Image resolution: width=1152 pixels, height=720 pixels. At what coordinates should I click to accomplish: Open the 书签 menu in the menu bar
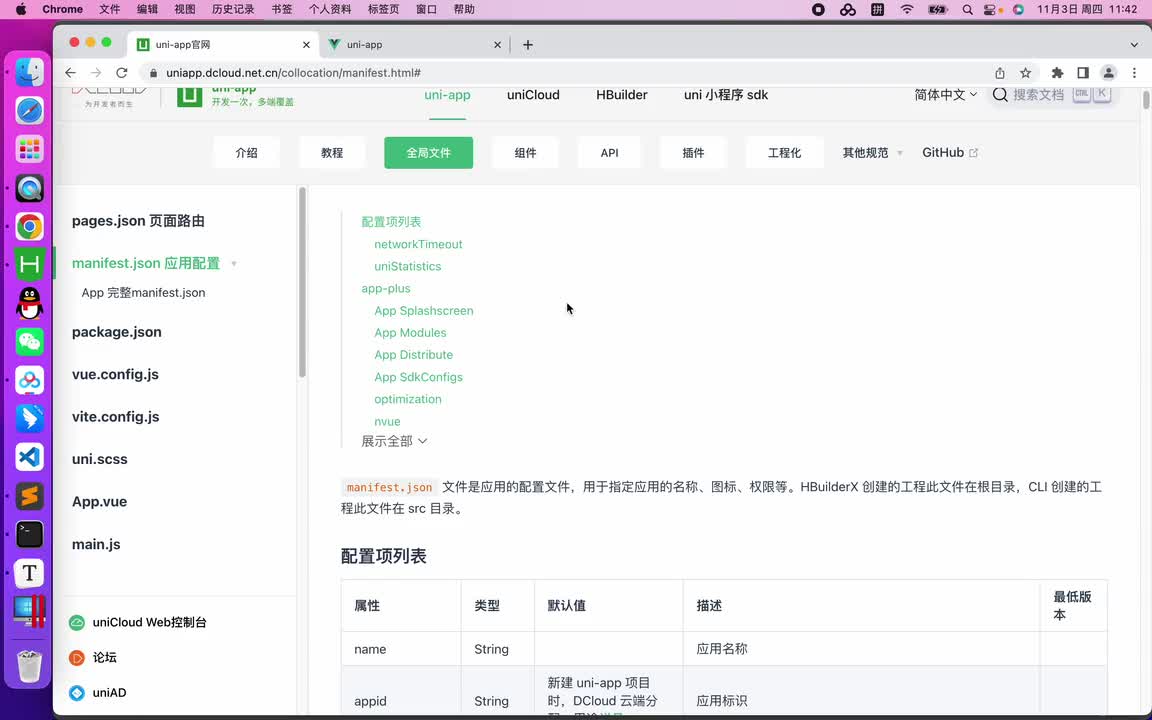[281, 10]
